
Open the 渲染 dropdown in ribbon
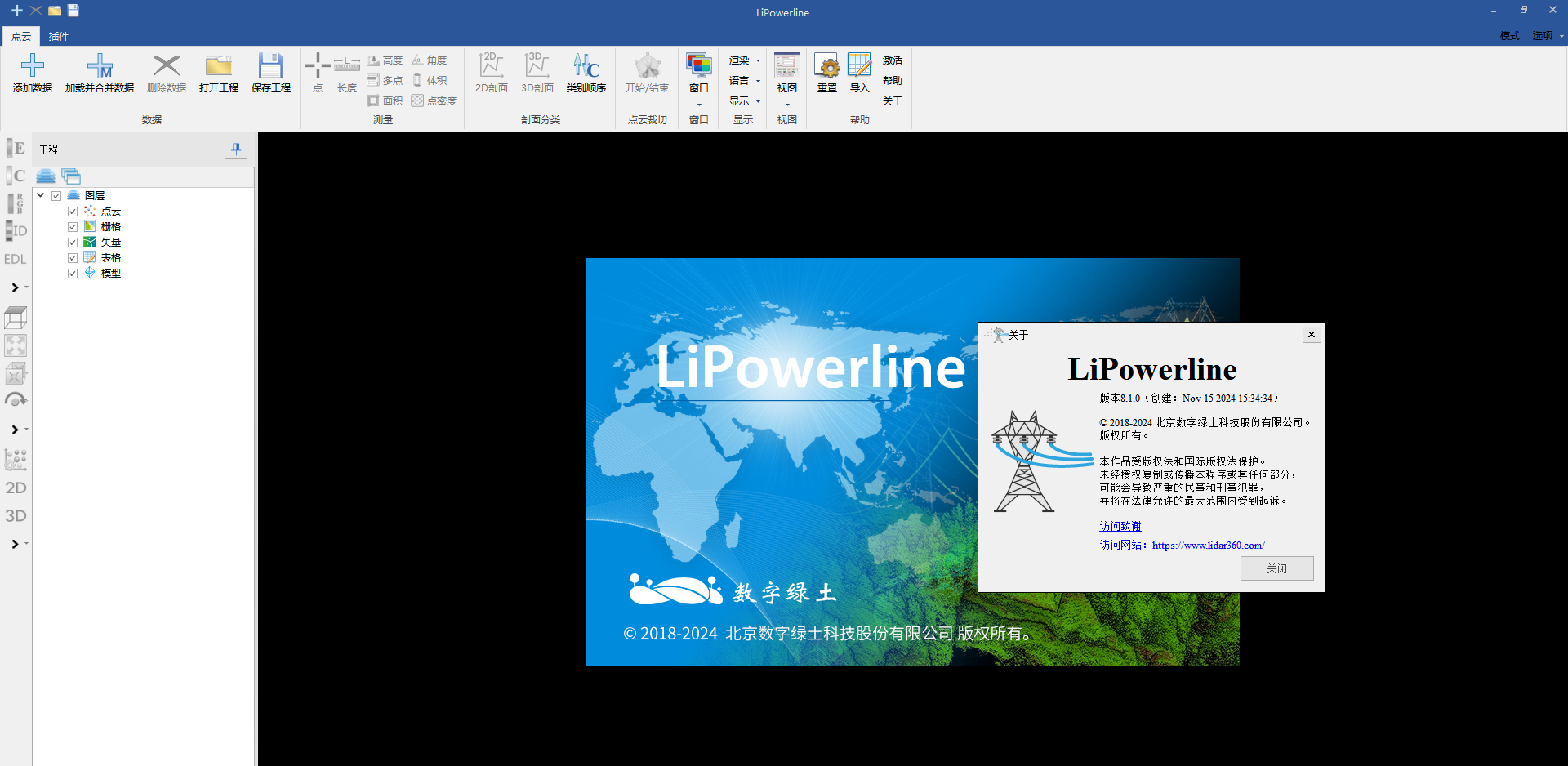click(x=744, y=60)
